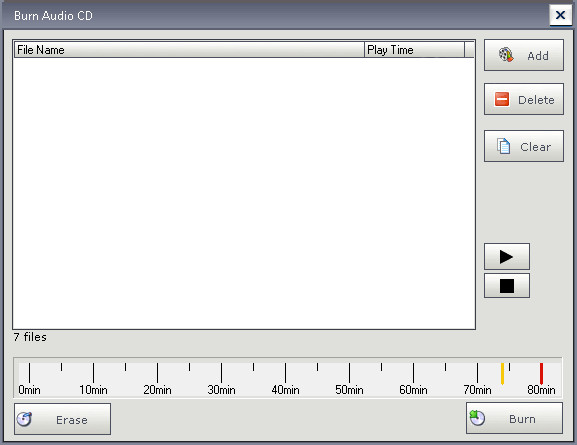Click the 40min label on the time ruler
Viewport: 577px width, 445px height.
[285, 390]
